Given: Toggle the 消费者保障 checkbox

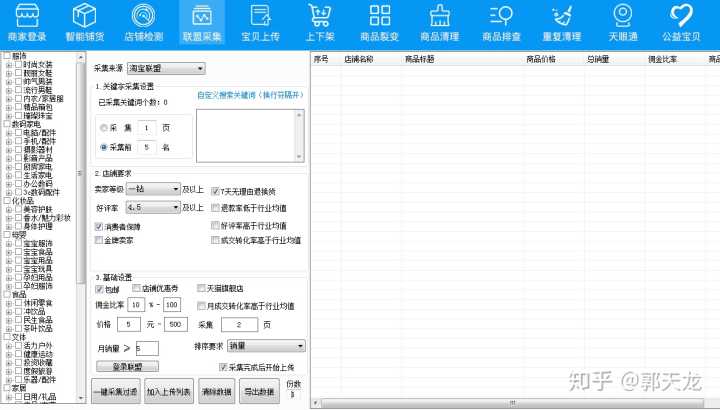Looking at the screenshot, I should coord(99,226).
